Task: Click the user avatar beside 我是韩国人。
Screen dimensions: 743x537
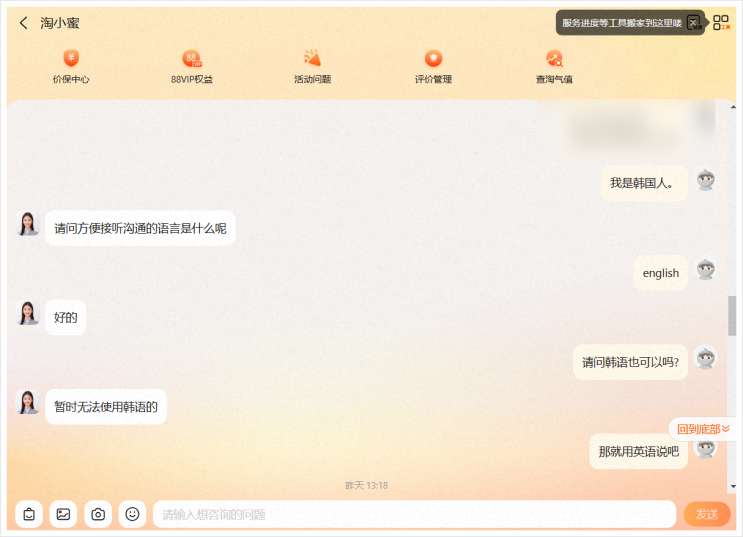Action: click(x=706, y=180)
